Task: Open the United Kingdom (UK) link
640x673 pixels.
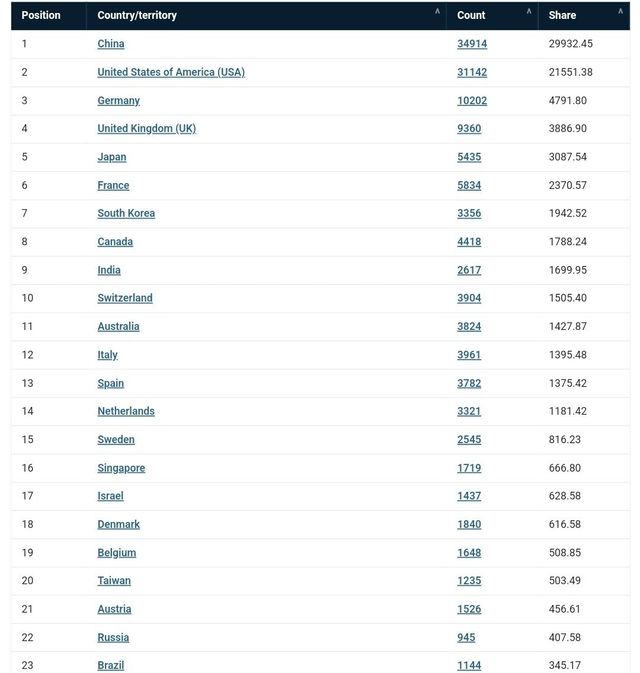Action: [146, 129]
